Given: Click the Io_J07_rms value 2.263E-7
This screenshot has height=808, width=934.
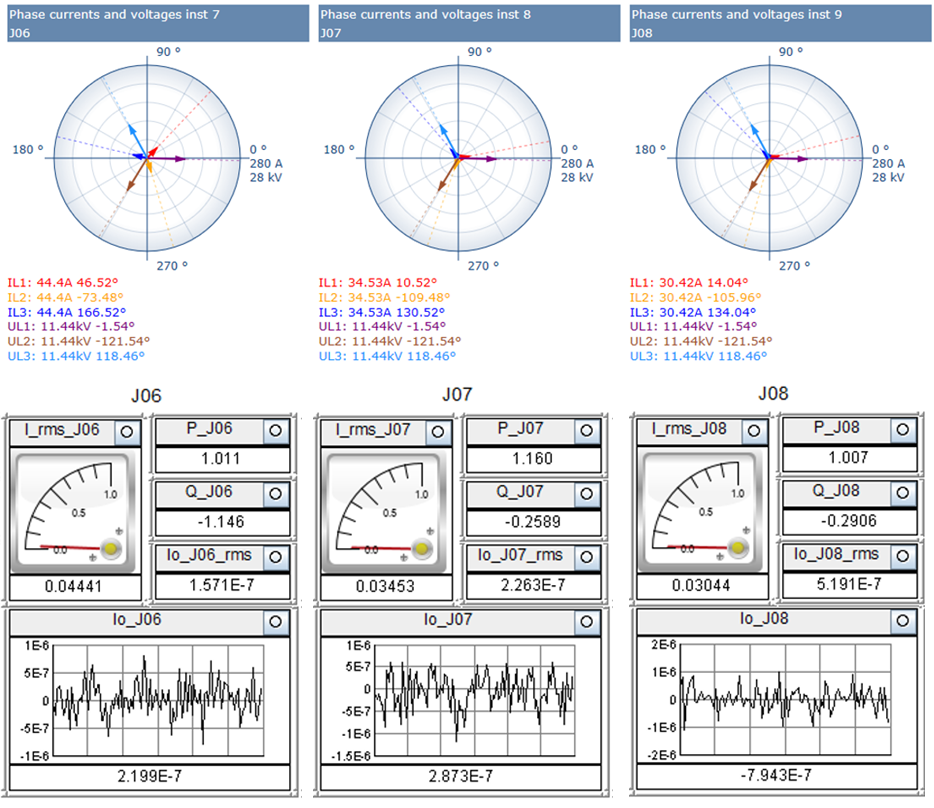Looking at the screenshot, I should coord(533,585).
